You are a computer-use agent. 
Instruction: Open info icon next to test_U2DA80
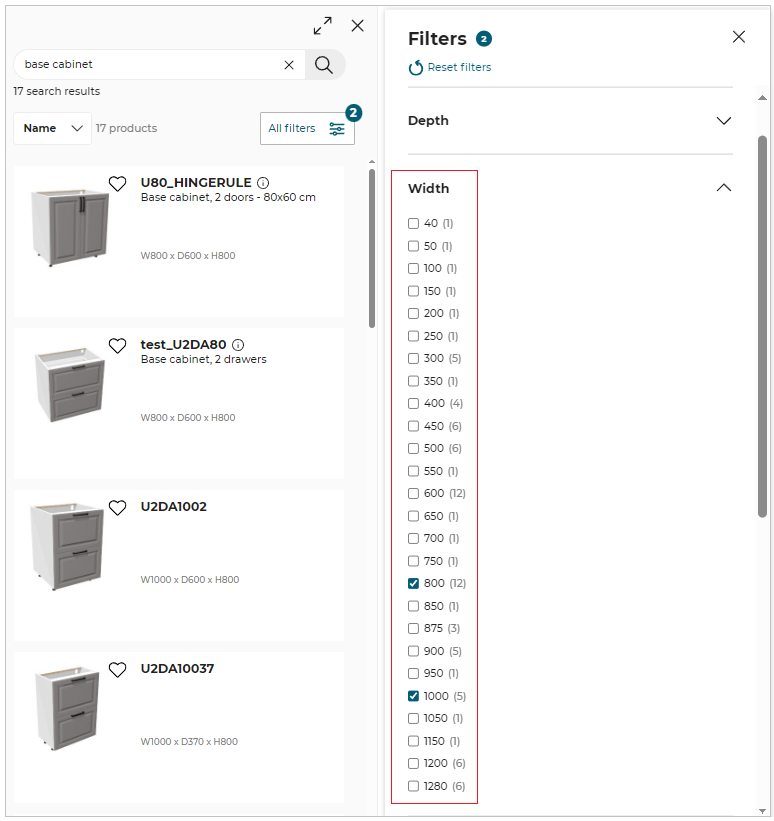[x=238, y=345]
